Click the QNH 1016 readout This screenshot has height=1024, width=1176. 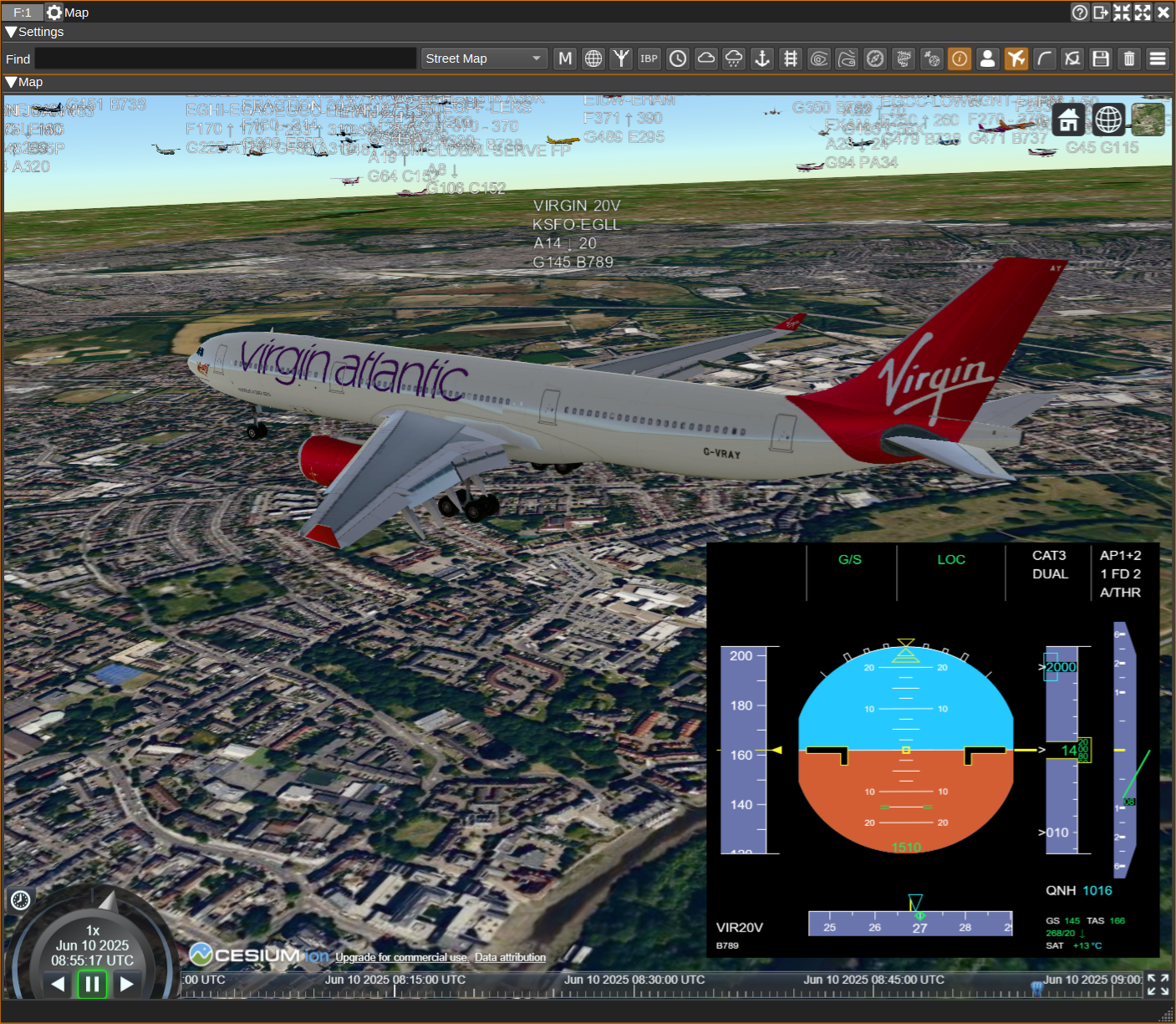click(1079, 891)
